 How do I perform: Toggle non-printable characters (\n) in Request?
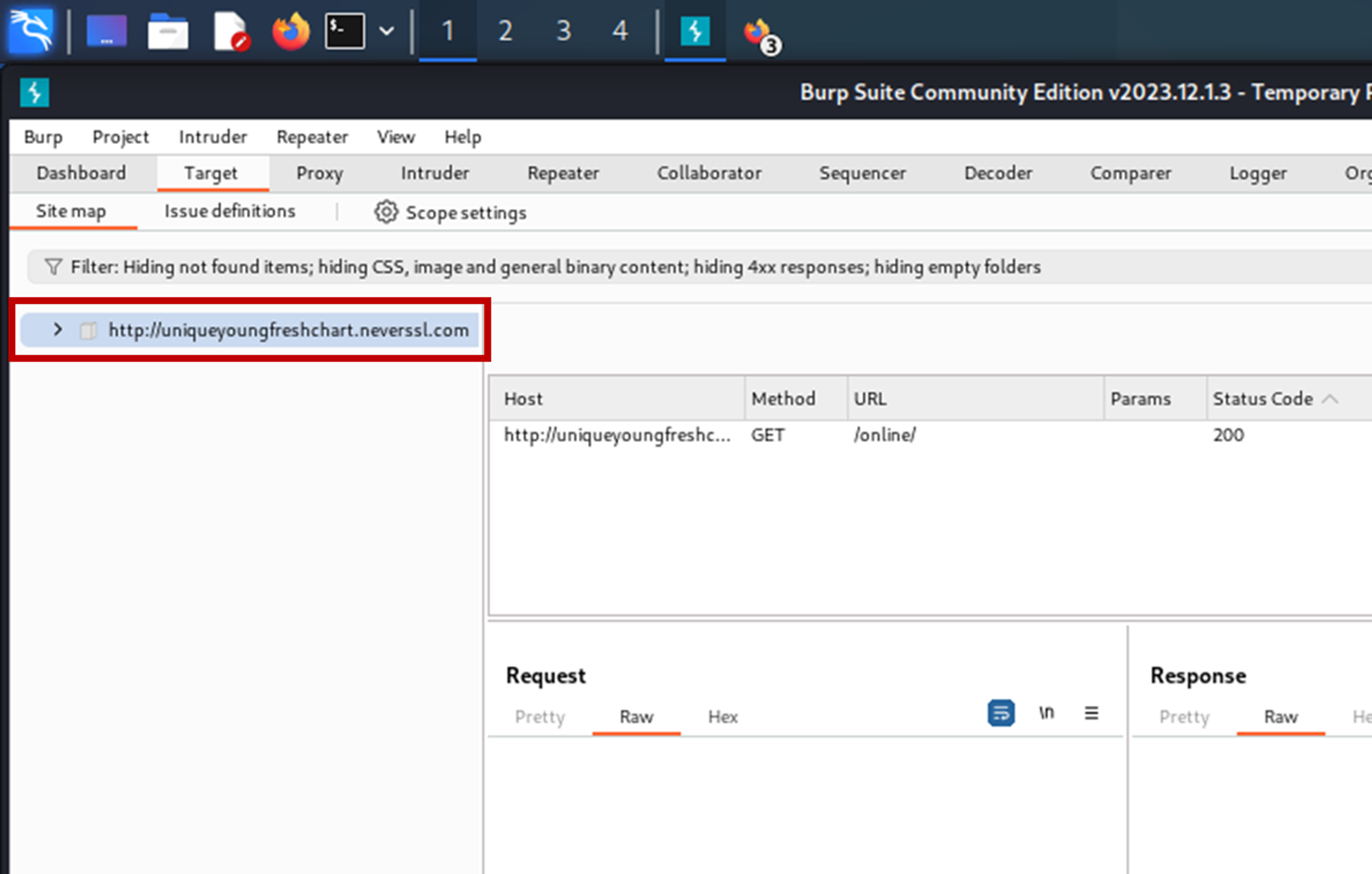[1046, 713]
